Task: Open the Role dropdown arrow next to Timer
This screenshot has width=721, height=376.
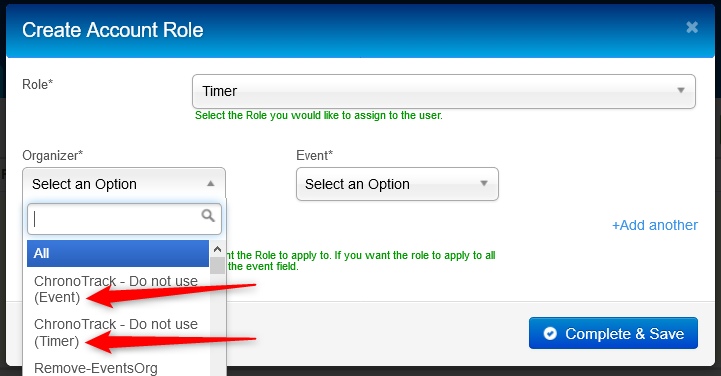Action: 681,91
